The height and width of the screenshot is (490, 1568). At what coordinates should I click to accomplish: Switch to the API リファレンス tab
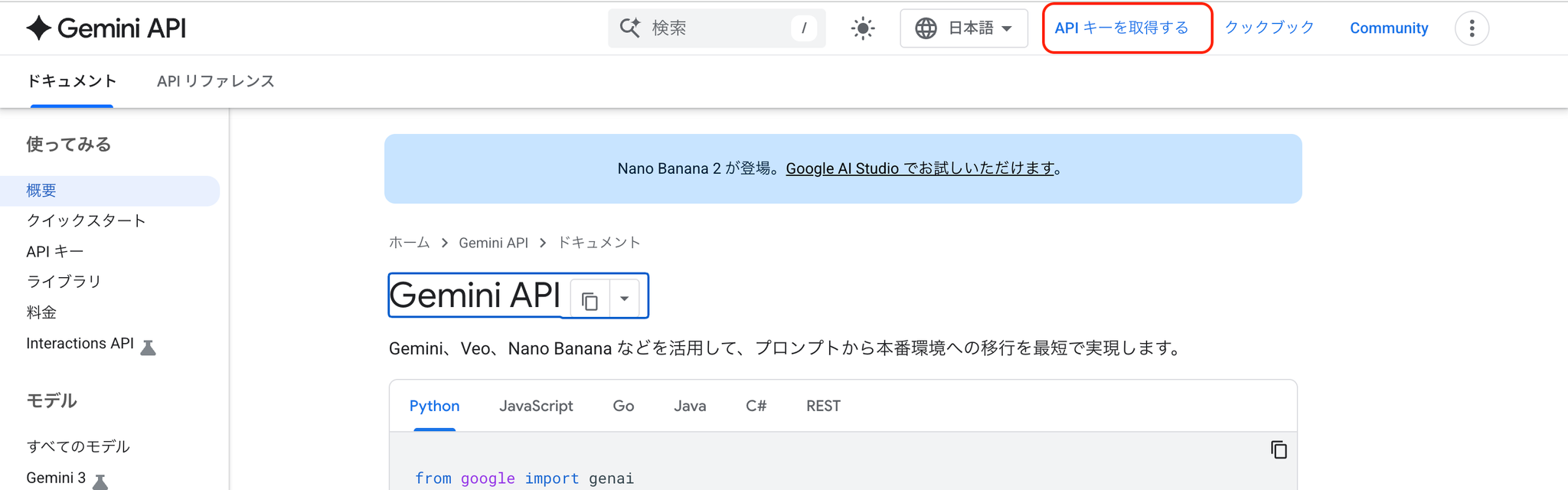click(215, 81)
